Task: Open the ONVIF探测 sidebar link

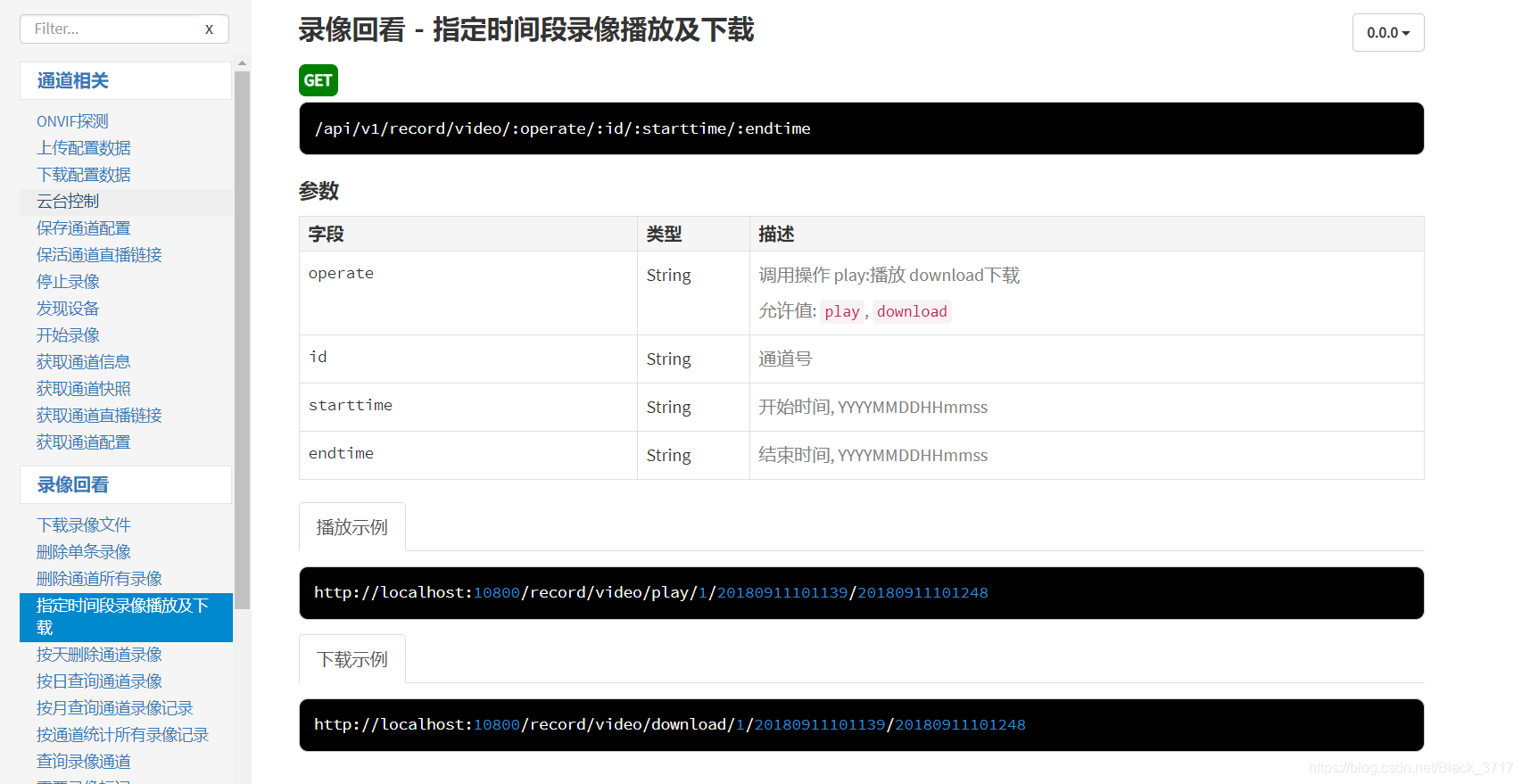Action: 72,121
